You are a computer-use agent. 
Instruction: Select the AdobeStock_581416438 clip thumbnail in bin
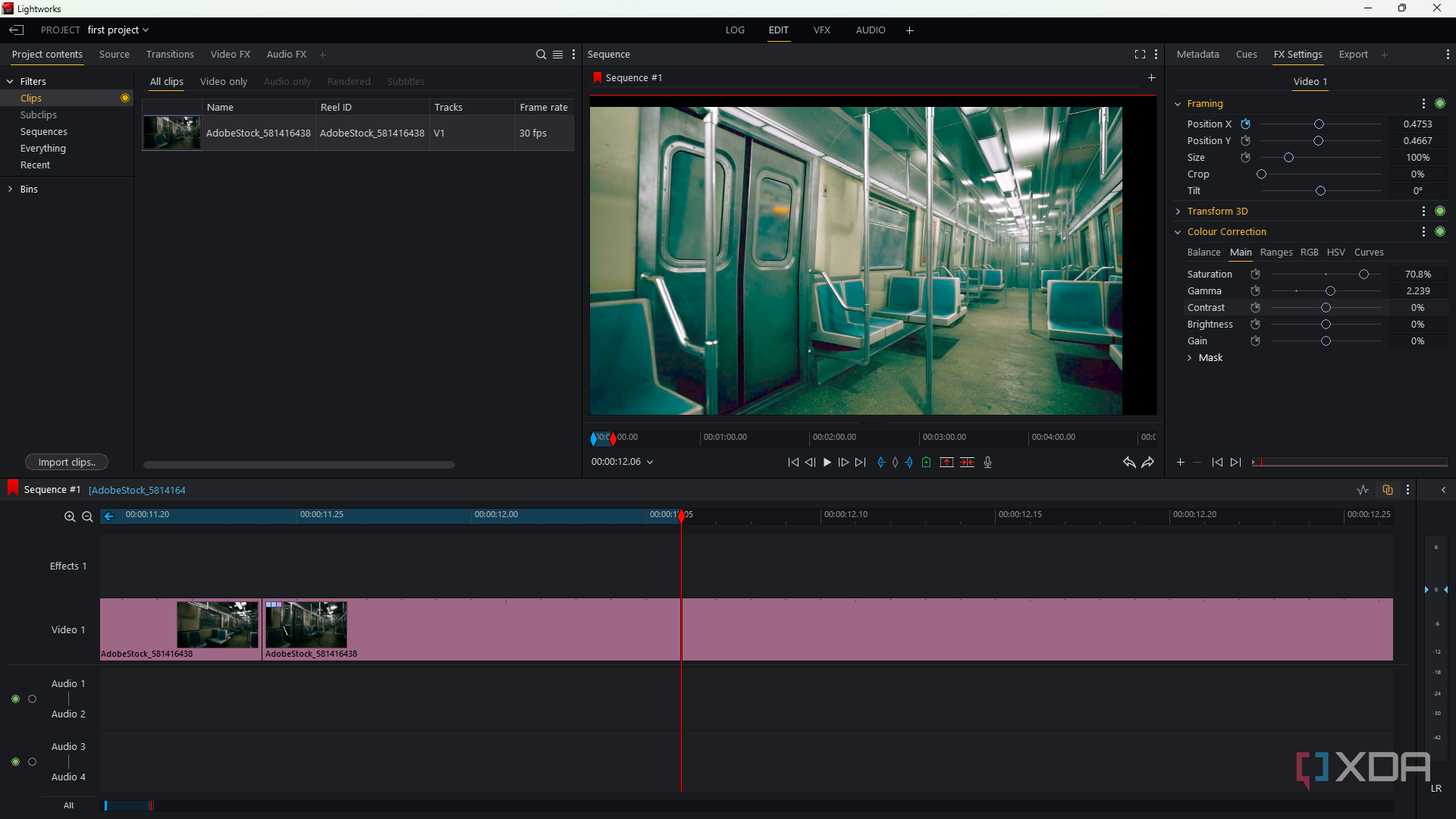point(172,133)
